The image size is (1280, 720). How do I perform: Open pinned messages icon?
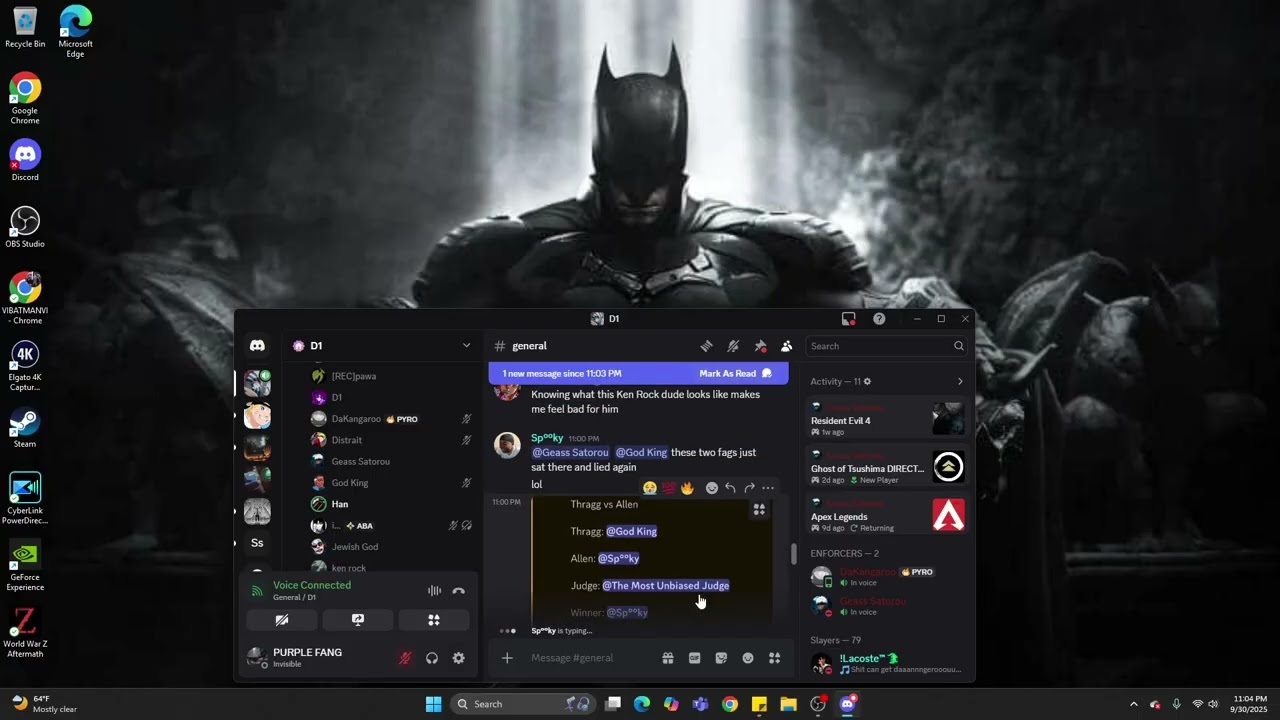coord(760,346)
